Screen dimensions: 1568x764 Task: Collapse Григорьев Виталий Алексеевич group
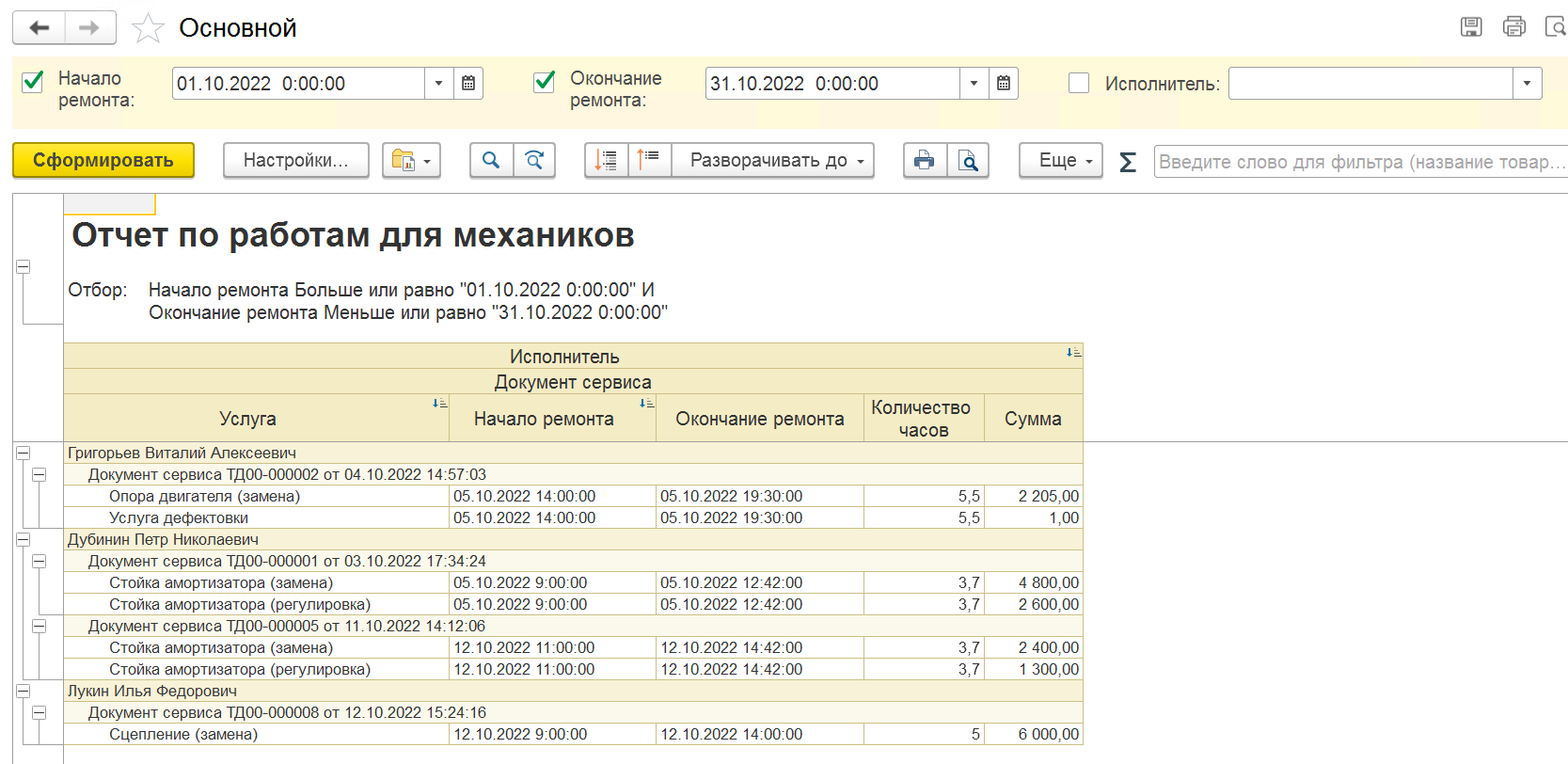coord(24,453)
